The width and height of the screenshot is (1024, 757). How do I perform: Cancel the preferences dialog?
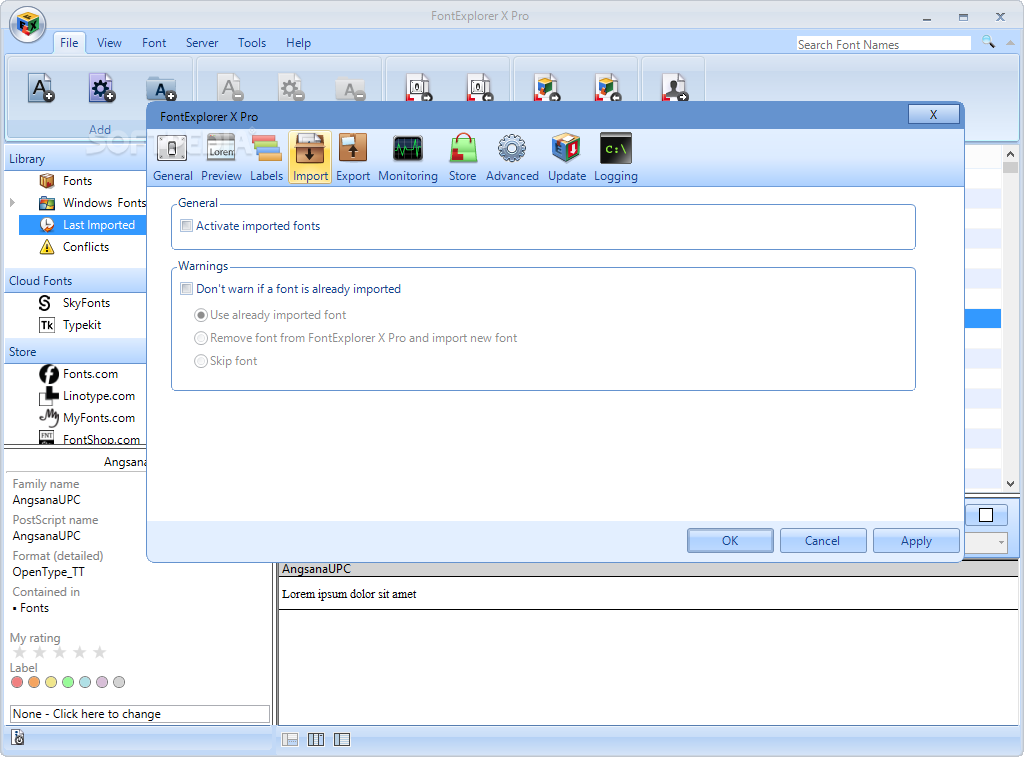(x=823, y=541)
